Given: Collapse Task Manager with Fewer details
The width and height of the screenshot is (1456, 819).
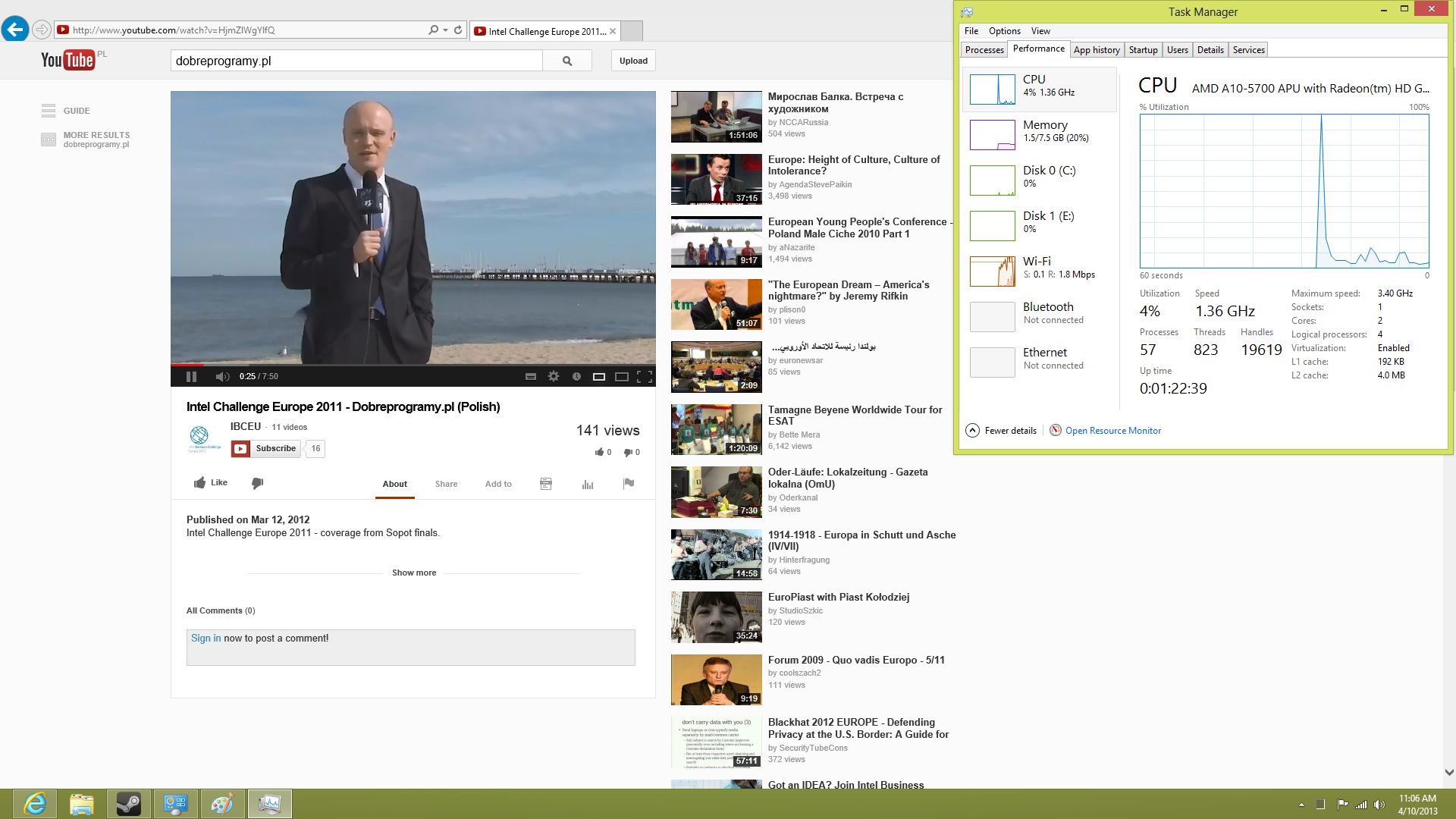Looking at the screenshot, I should (1001, 431).
